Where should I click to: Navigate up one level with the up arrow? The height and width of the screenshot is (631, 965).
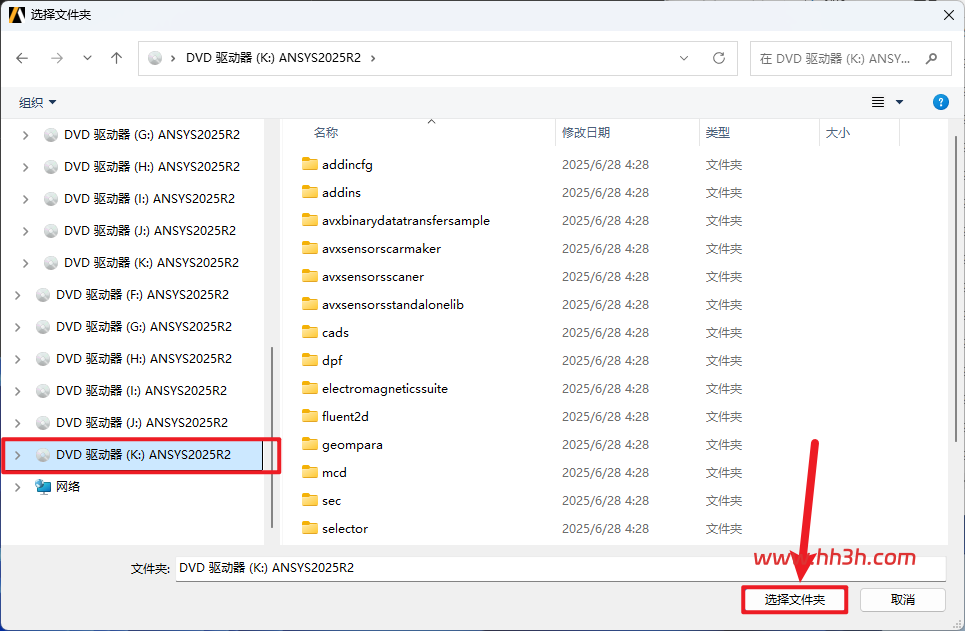pos(116,58)
